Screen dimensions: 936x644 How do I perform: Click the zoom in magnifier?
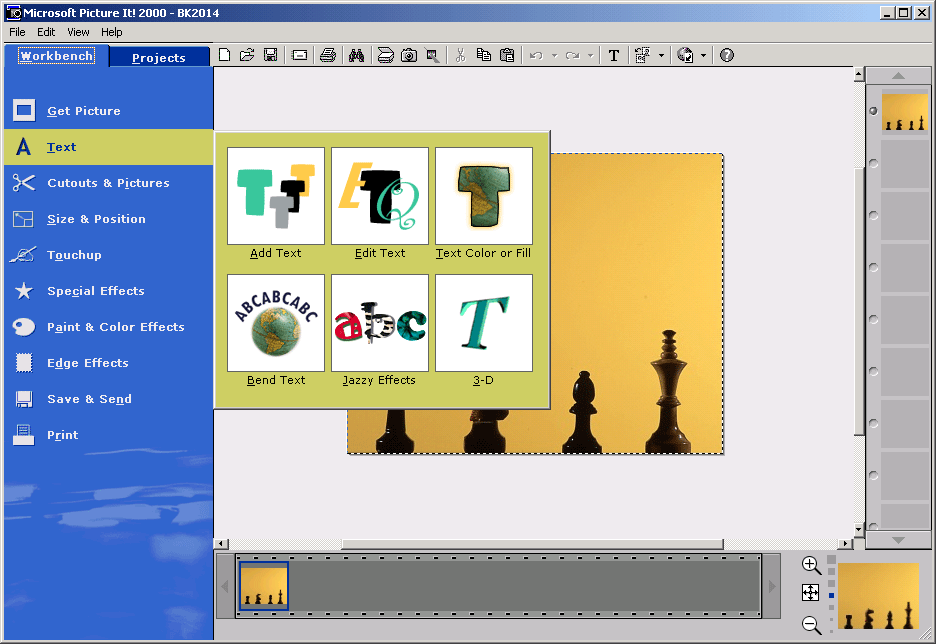[811, 565]
